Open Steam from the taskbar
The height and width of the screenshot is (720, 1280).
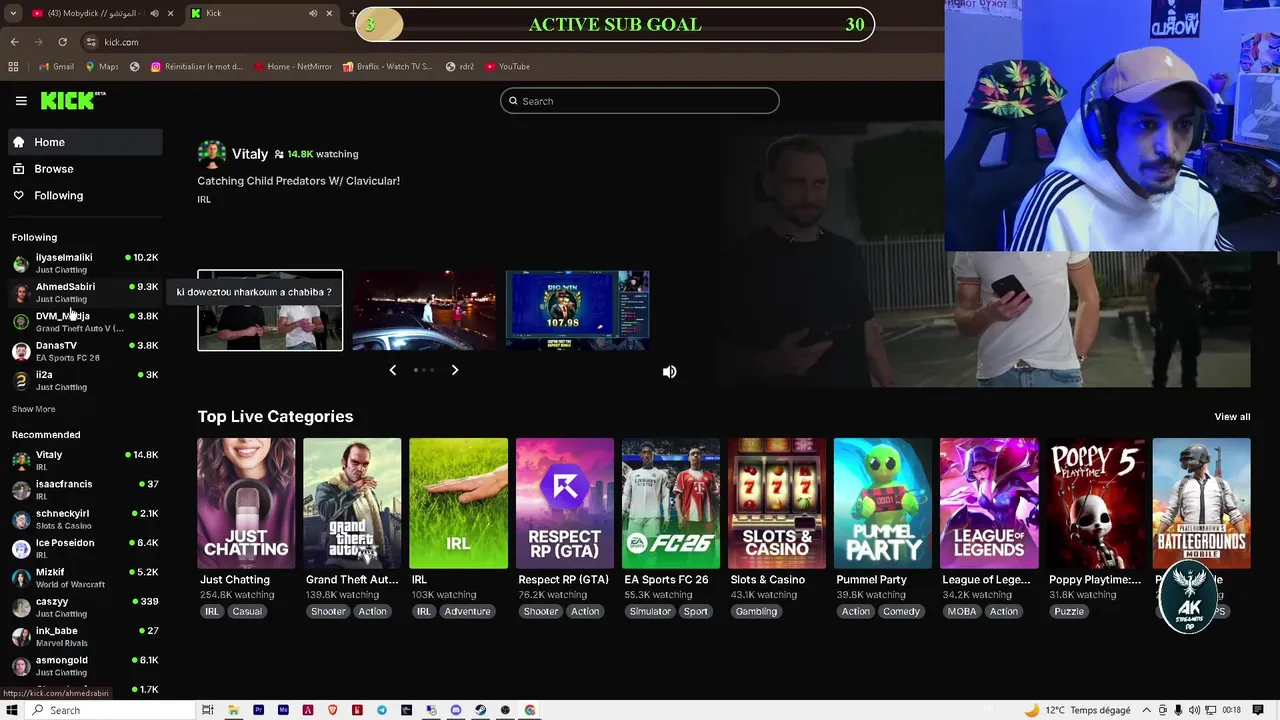(x=481, y=710)
